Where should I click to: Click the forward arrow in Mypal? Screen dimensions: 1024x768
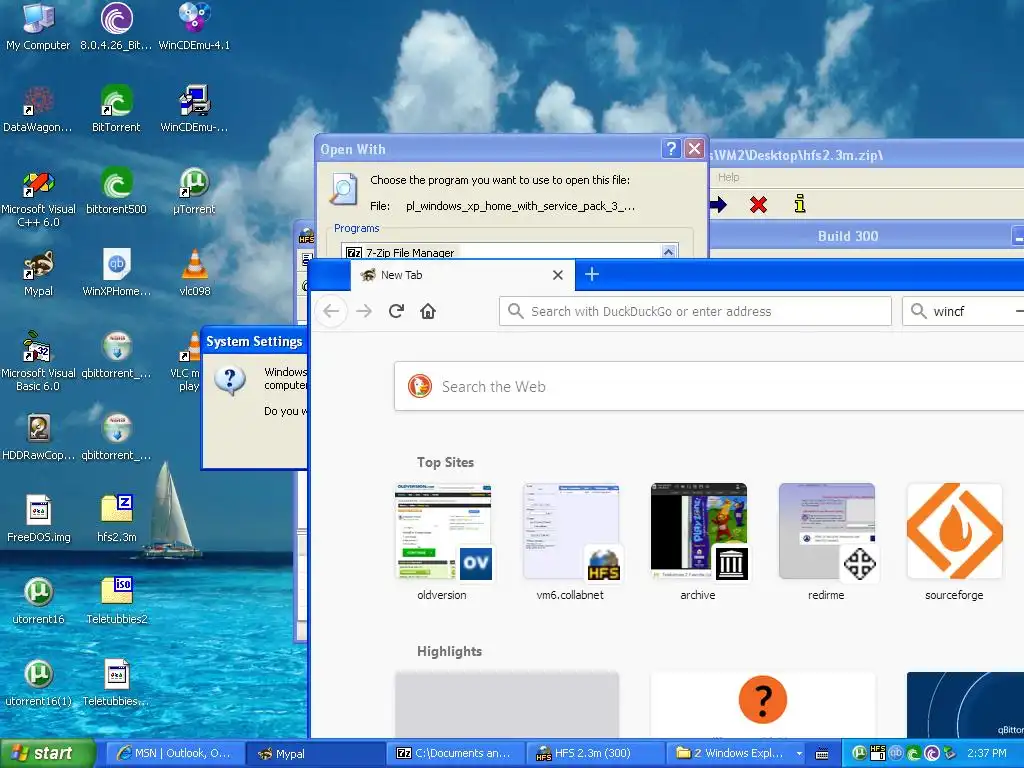[364, 311]
